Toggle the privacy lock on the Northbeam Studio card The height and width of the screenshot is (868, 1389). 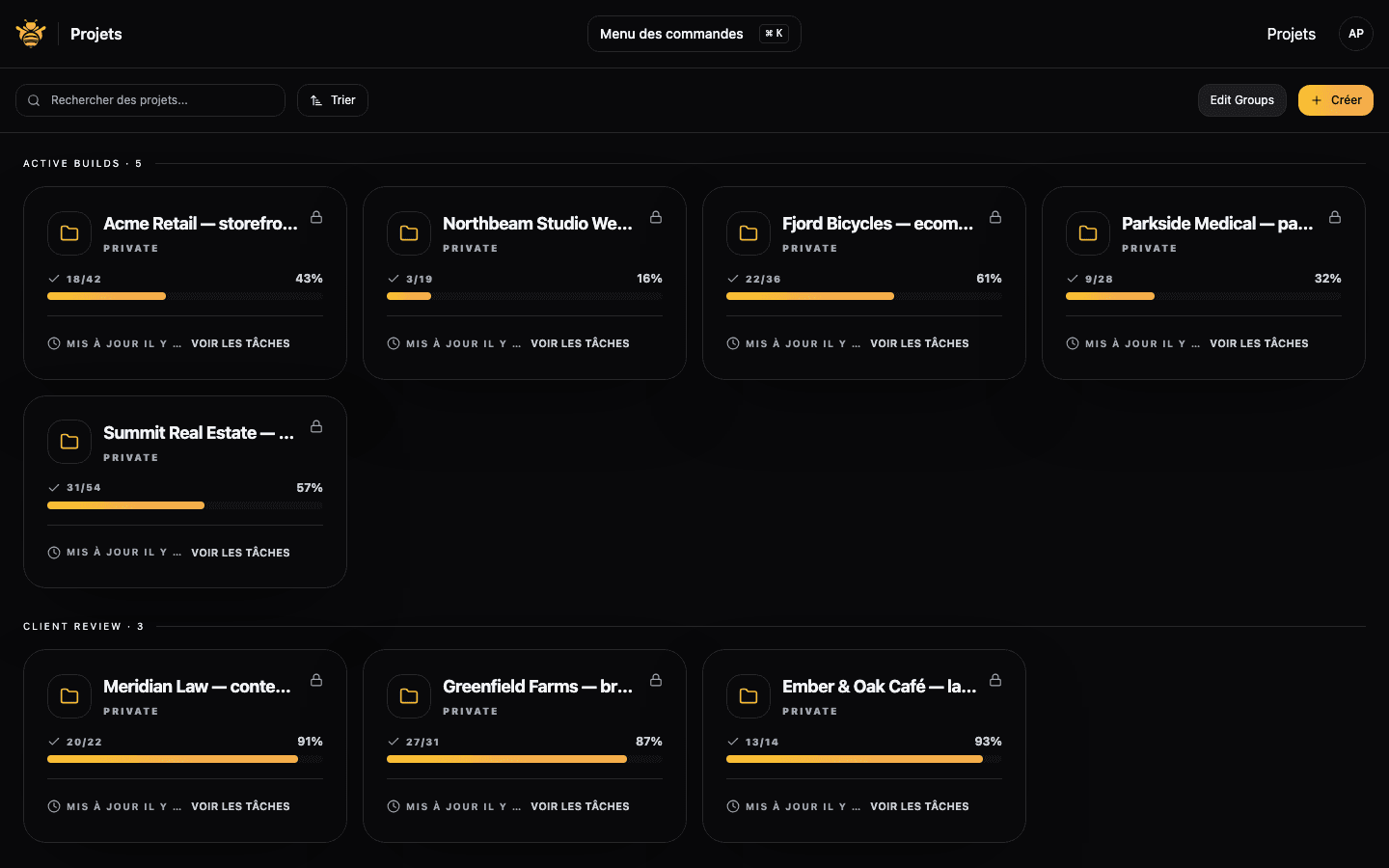656,218
